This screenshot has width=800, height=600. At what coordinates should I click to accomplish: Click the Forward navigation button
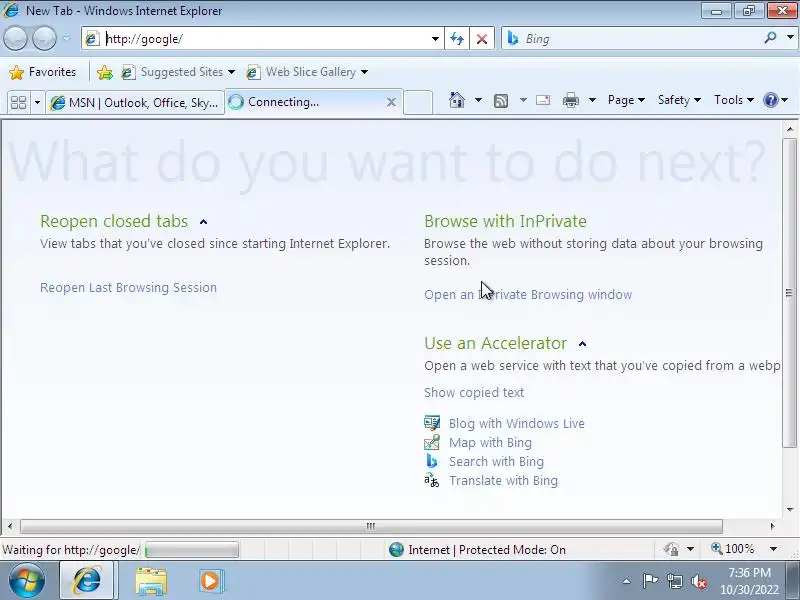(x=44, y=39)
